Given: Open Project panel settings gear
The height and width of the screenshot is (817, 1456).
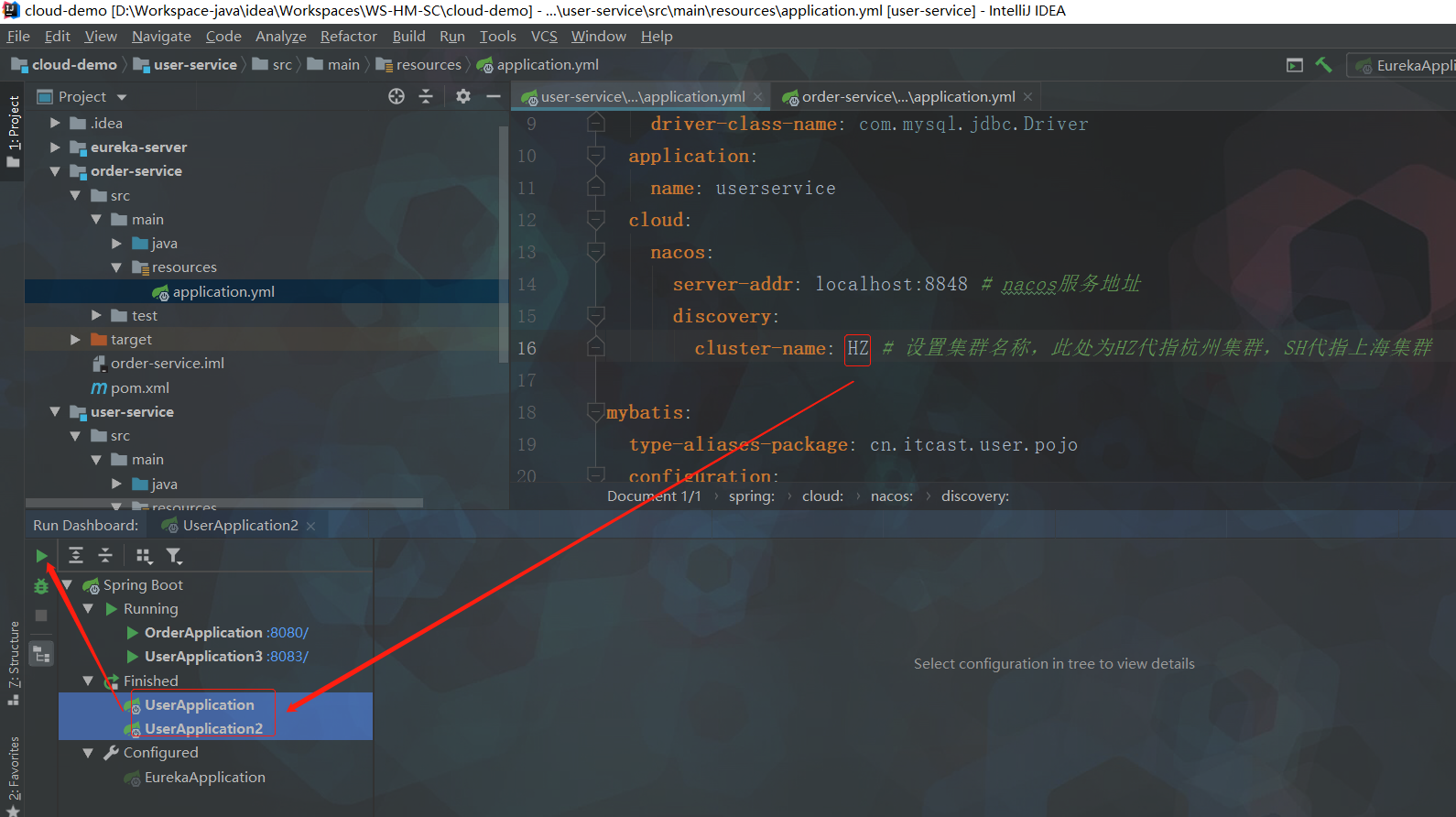Looking at the screenshot, I should click(x=463, y=96).
